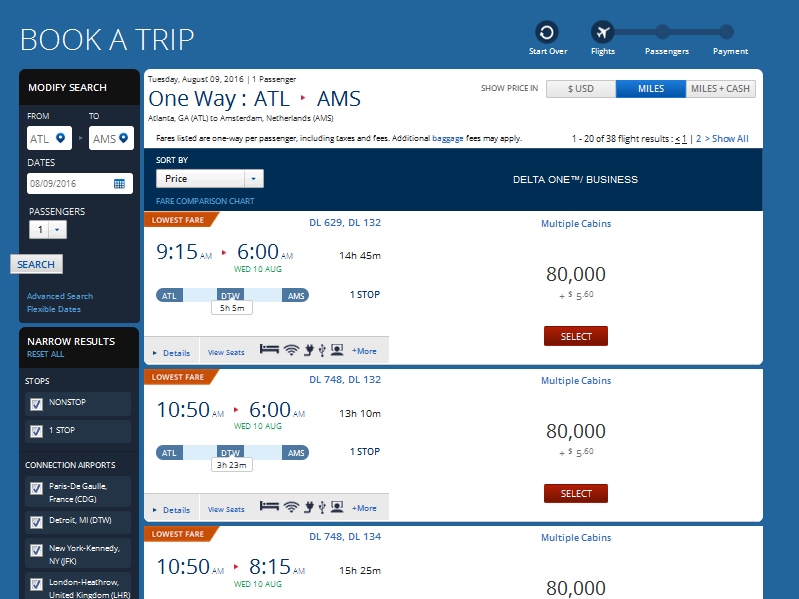Click the power outlet icon on the second flight
This screenshot has width=799, height=599.
tap(308, 507)
